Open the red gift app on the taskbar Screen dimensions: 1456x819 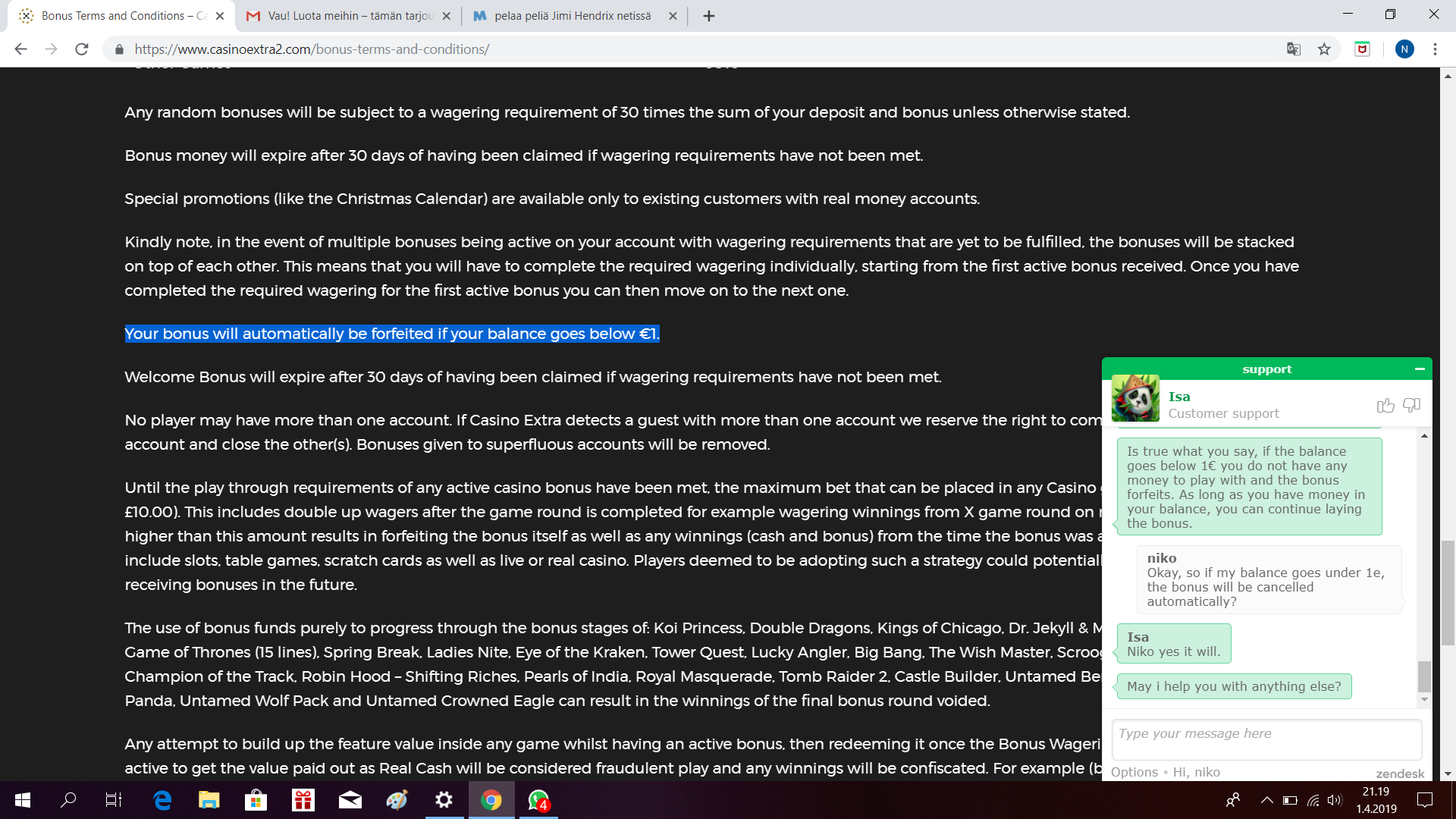303,800
